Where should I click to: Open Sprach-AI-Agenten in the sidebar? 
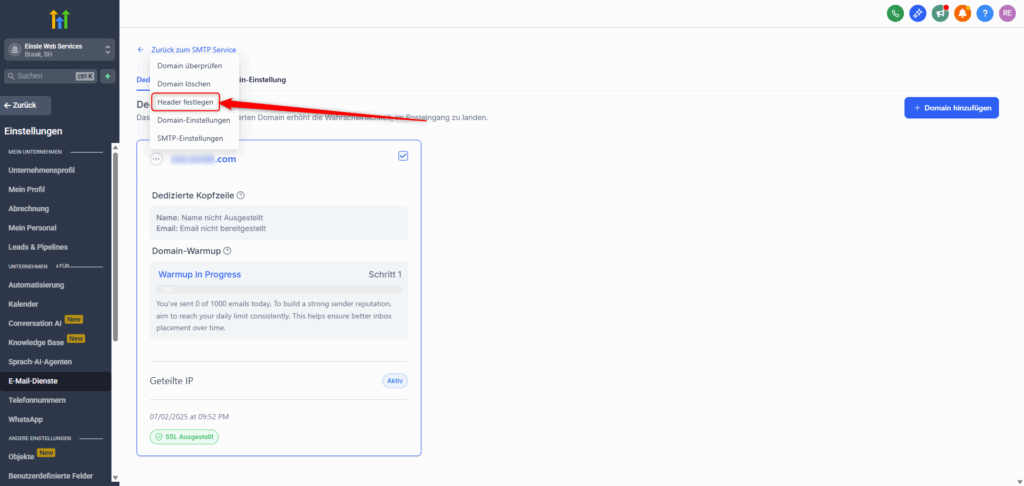point(40,362)
